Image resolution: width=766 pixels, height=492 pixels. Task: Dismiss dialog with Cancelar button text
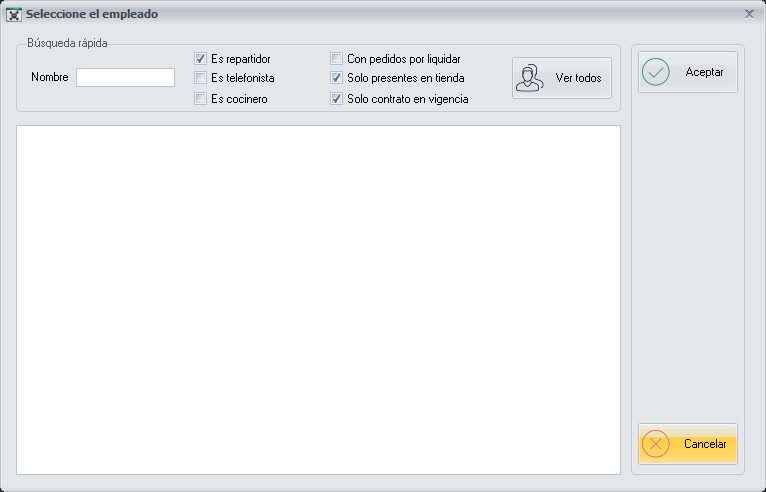pos(705,444)
